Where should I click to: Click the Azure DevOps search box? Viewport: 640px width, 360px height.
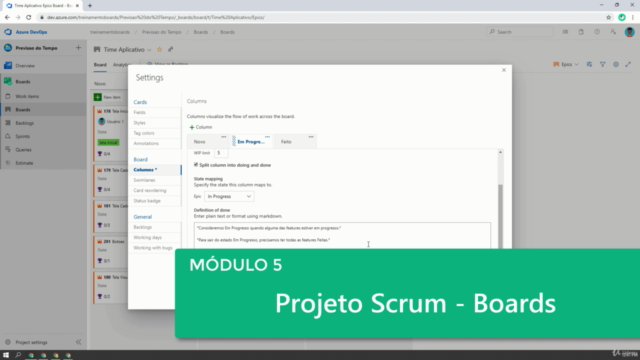pos(520,32)
